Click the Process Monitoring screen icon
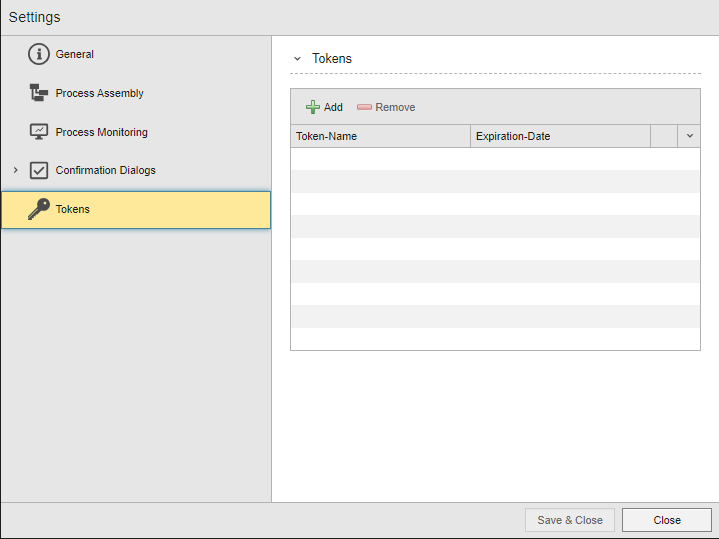Screen dimensions: 719x539 pos(39,132)
